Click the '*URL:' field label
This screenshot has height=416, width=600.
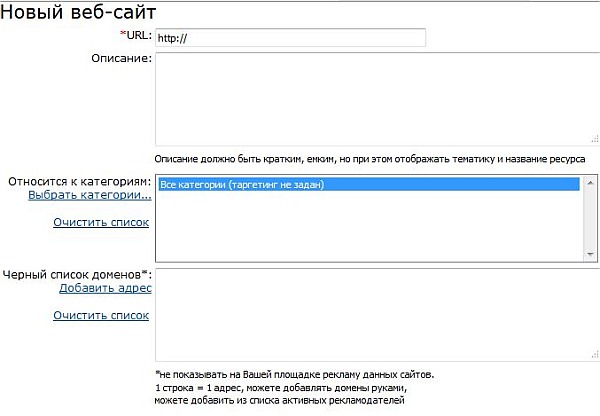click(134, 36)
